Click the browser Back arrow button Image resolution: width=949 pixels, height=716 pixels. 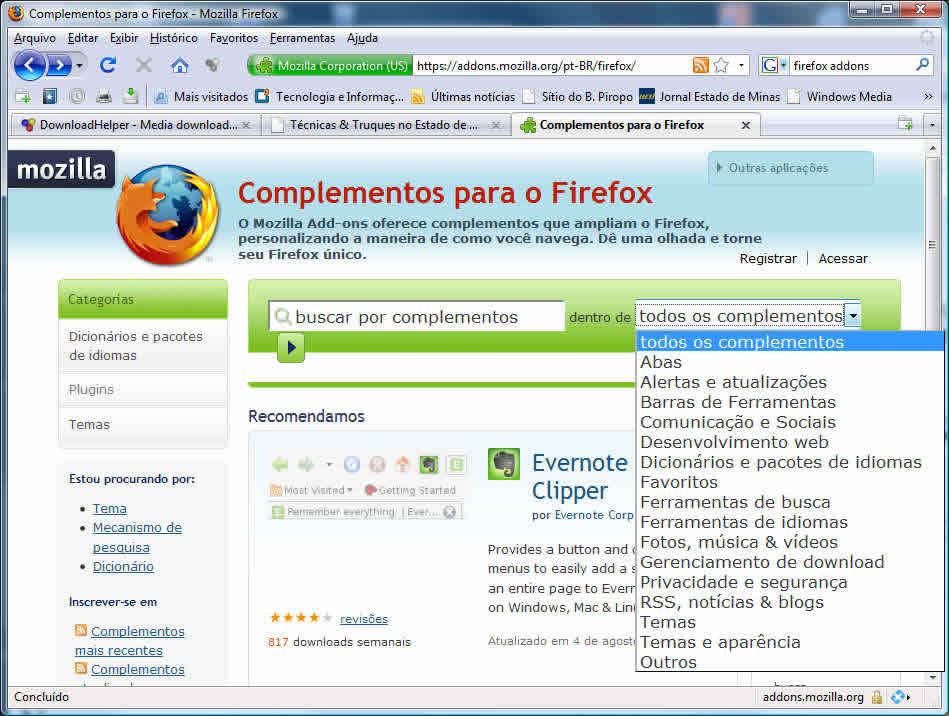[30, 66]
